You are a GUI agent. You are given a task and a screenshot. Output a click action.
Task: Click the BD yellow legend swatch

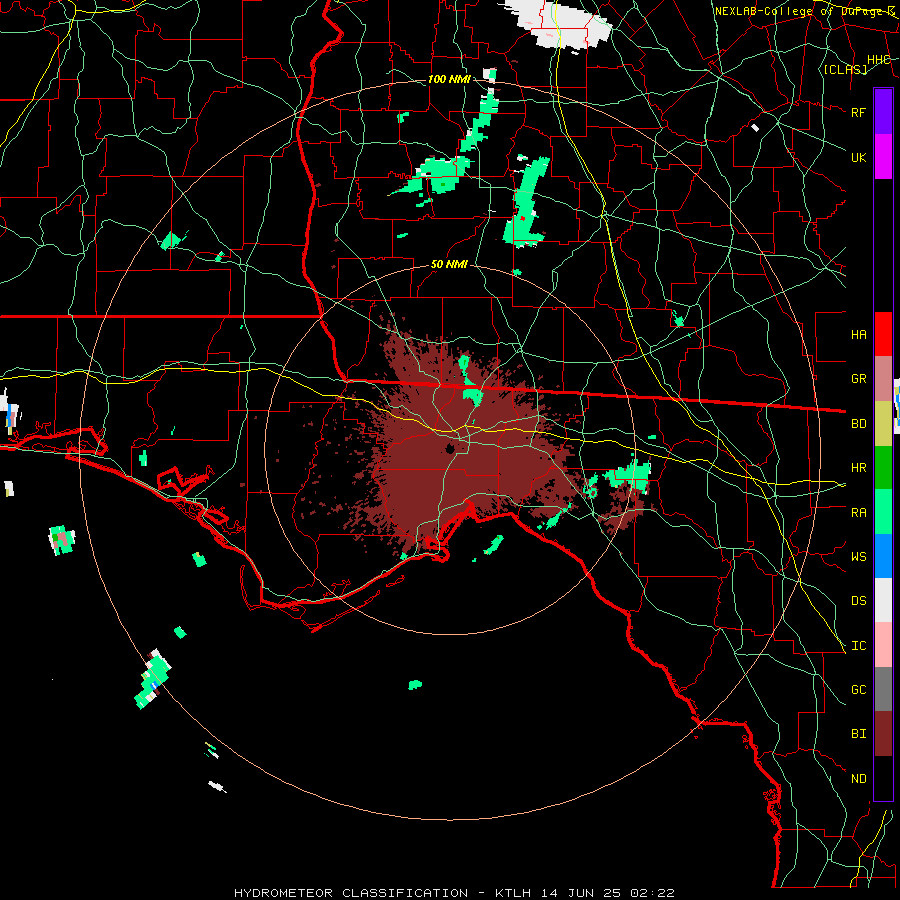coord(883,423)
